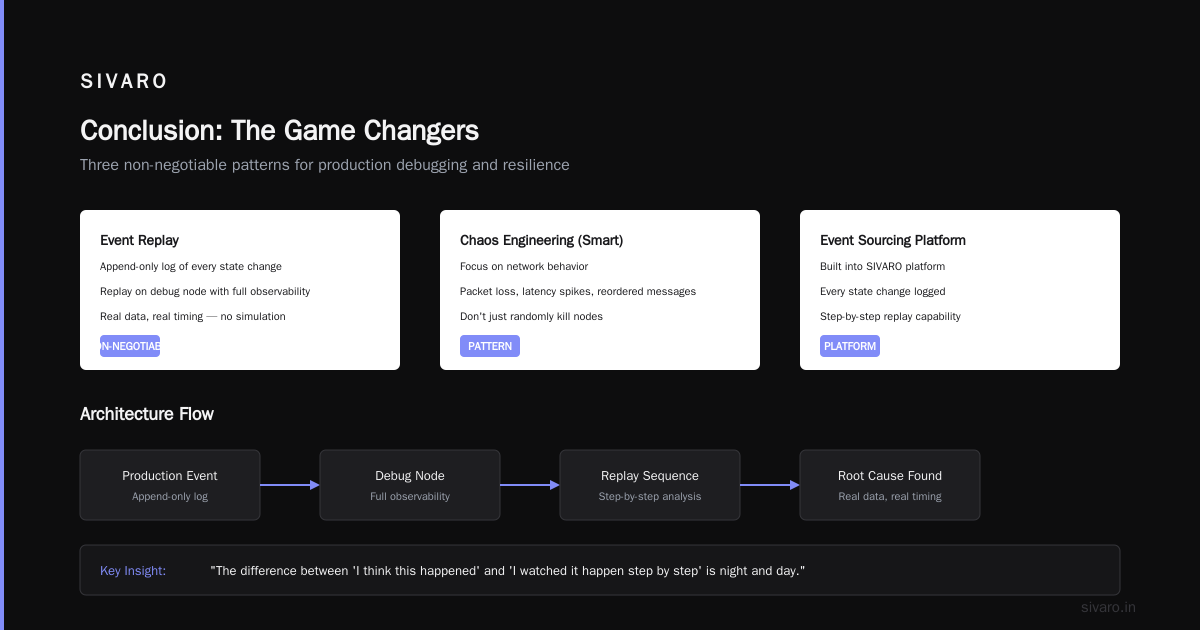Image resolution: width=1200 pixels, height=630 pixels.
Task: Open the Chaos Engineering (Smart) card title
Action: tap(541, 240)
